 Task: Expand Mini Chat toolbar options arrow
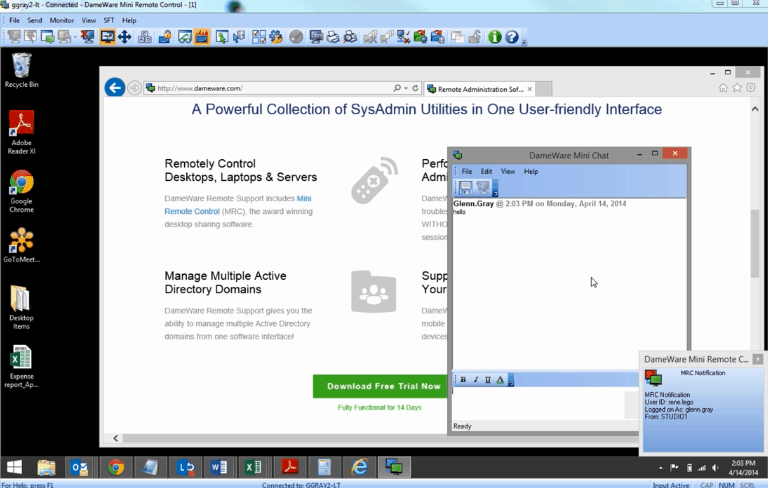click(495, 188)
